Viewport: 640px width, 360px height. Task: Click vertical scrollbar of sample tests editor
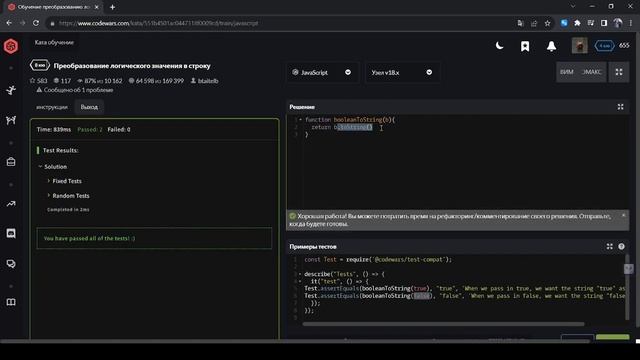coord(628,287)
